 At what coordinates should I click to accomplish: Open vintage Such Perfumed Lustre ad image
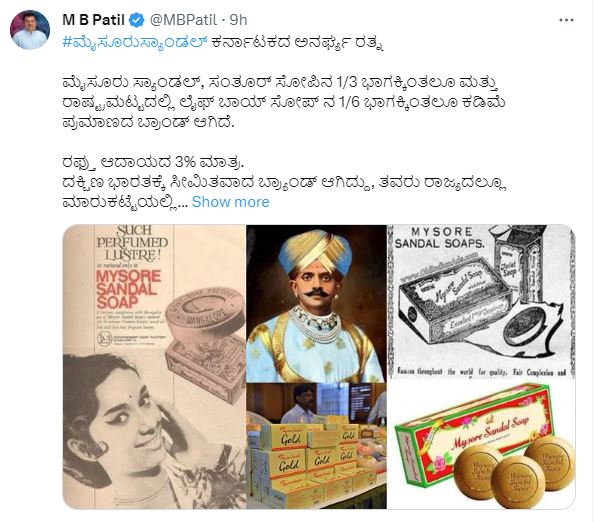[x=154, y=367]
